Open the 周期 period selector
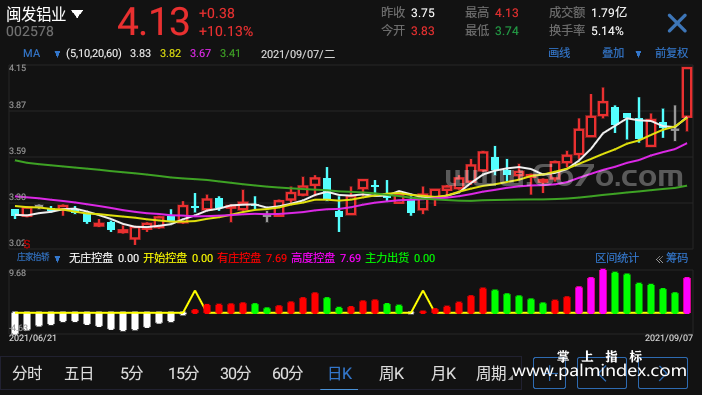702x395 pixels. click(494, 373)
